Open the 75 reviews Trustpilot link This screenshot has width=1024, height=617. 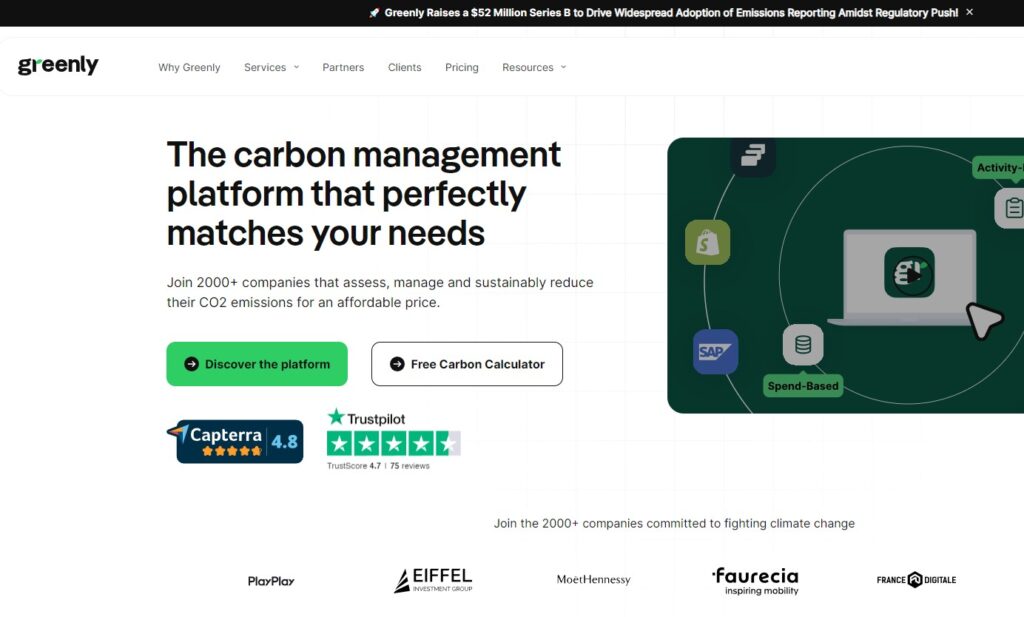click(x=409, y=466)
